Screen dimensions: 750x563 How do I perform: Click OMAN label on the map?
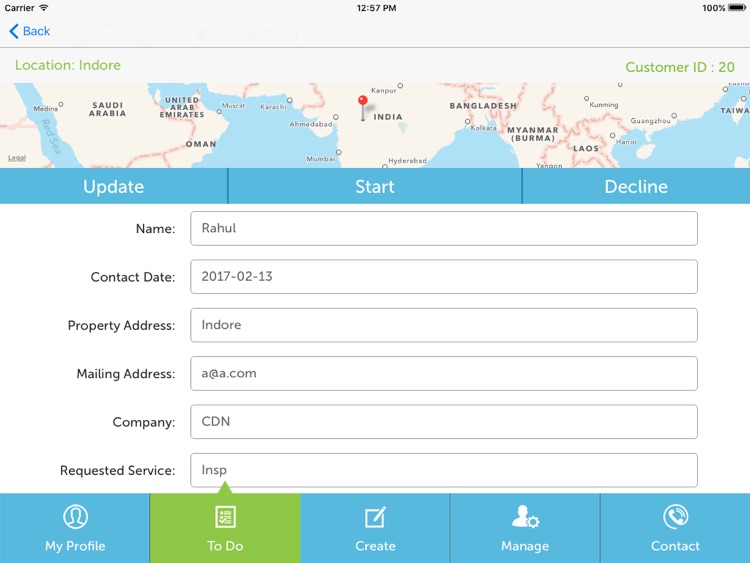(201, 144)
